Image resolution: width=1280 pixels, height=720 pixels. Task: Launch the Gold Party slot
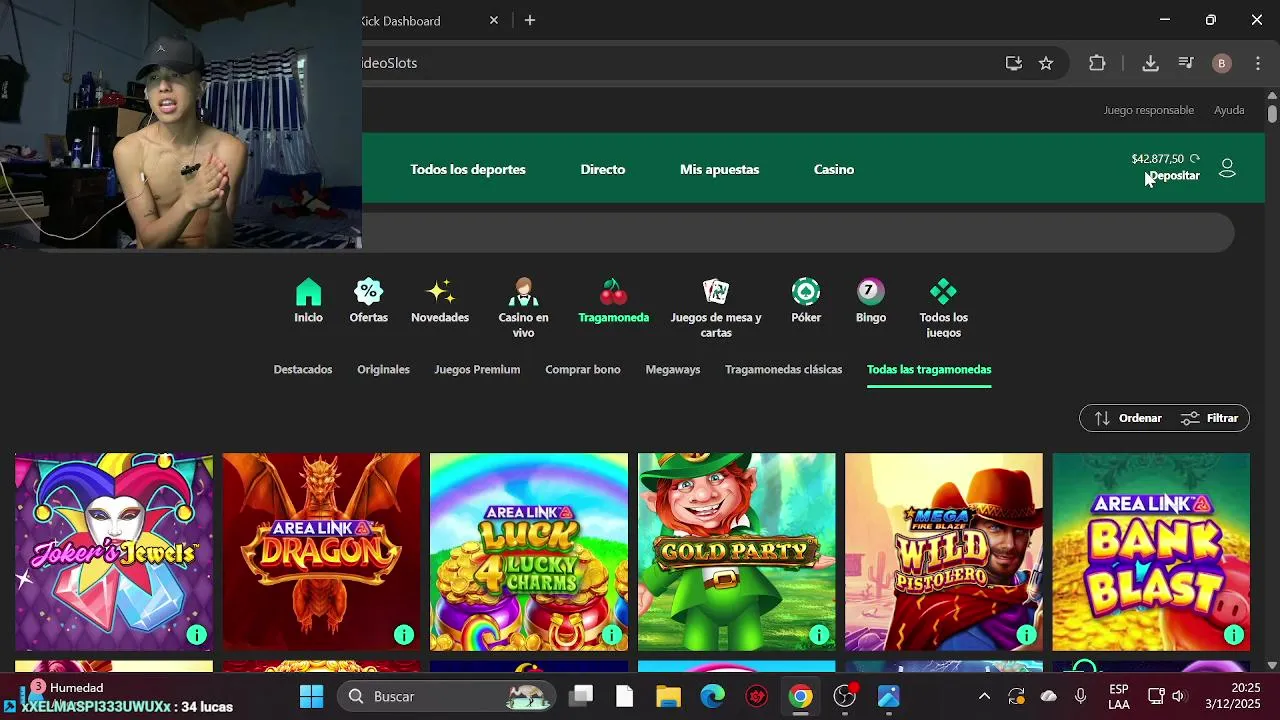(x=737, y=552)
